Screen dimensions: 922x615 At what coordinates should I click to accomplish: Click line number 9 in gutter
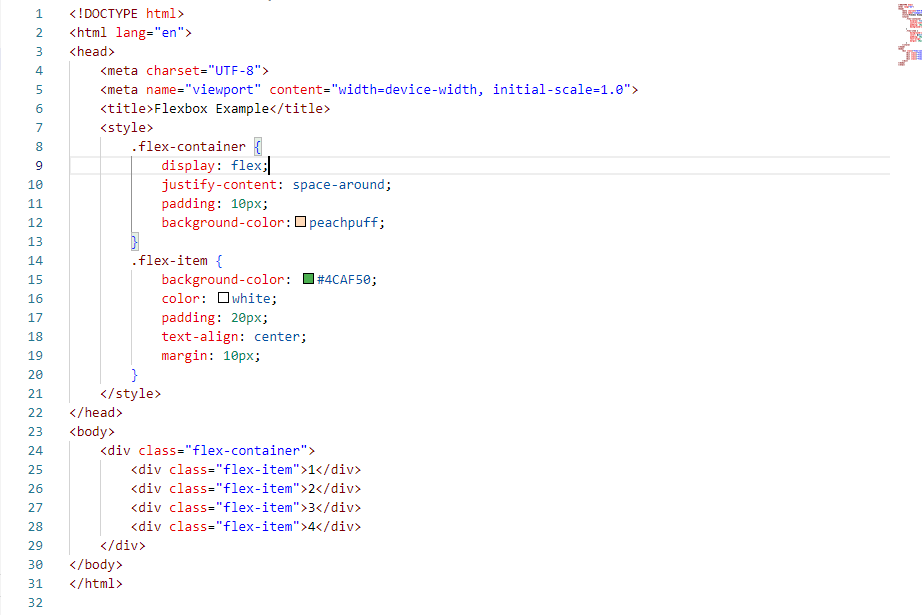click(x=39, y=166)
